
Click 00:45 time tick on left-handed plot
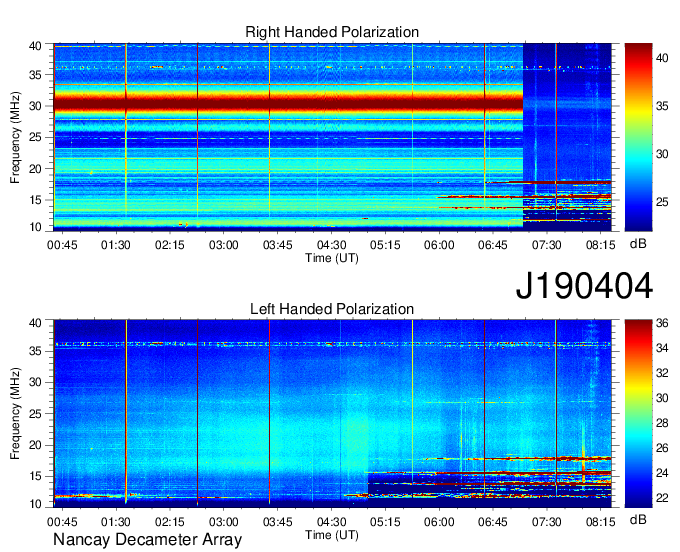[x=62, y=522]
